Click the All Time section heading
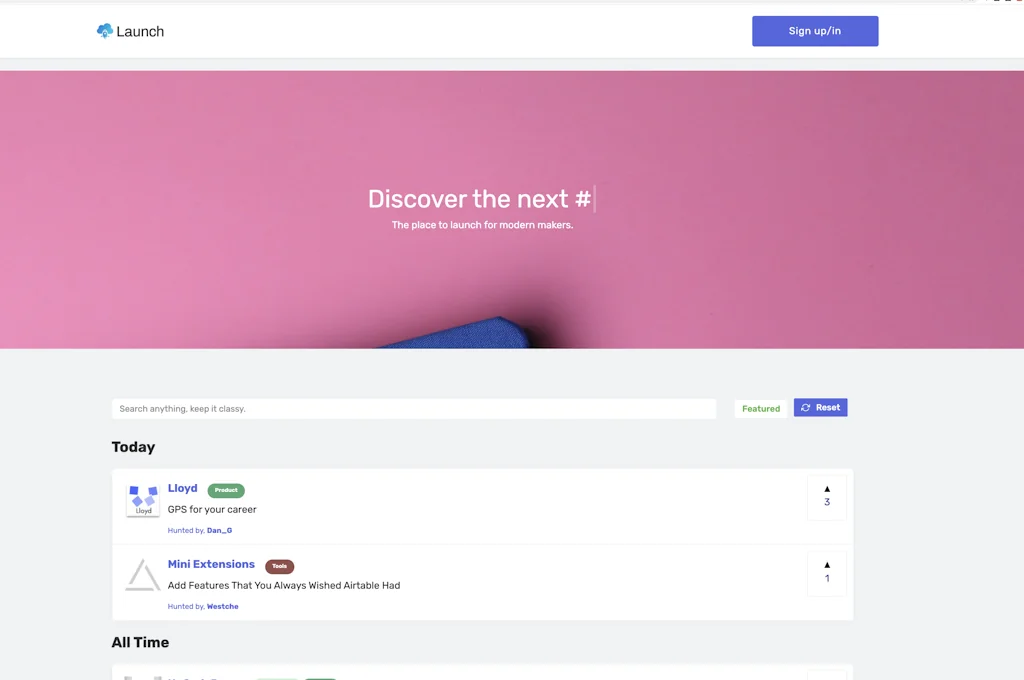The height and width of the screenshot is (680, 1024). [140, 642]
